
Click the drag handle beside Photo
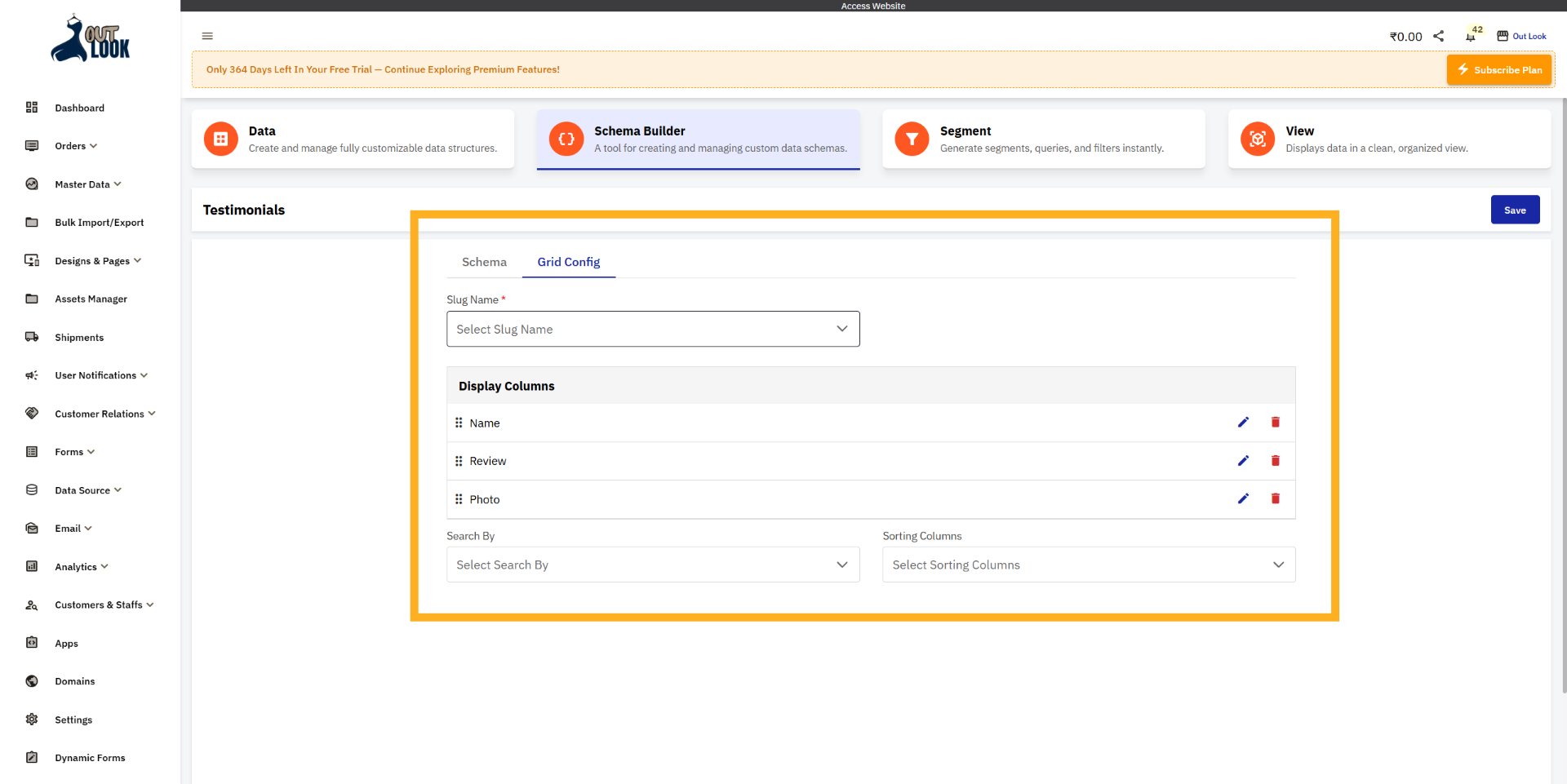pos(459,499)
